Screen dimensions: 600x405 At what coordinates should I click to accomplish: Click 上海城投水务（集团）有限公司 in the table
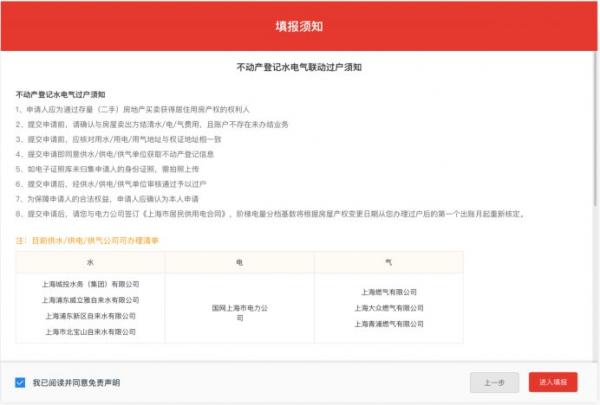click(90, 284)
